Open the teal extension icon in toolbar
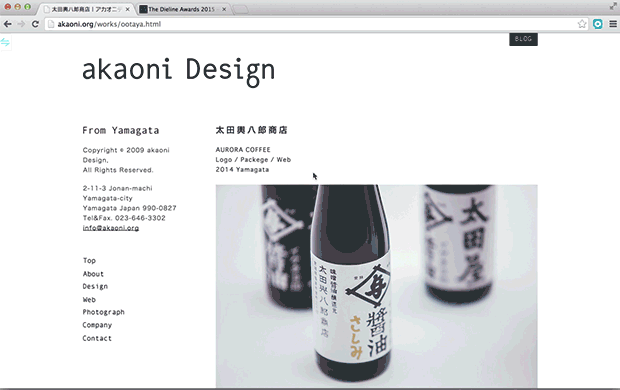This screenshot has width=620, height=390. click(597, 24)
